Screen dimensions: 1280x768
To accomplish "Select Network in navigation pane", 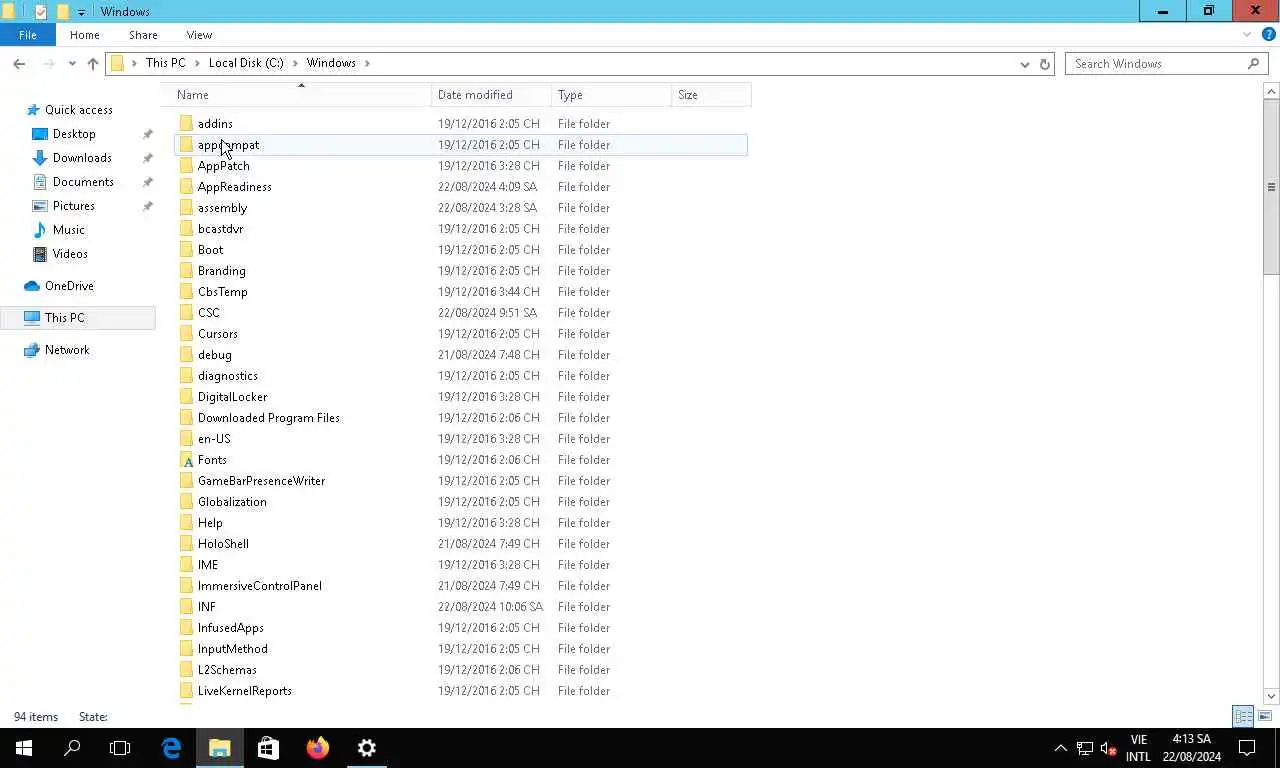I will [67, 350].
